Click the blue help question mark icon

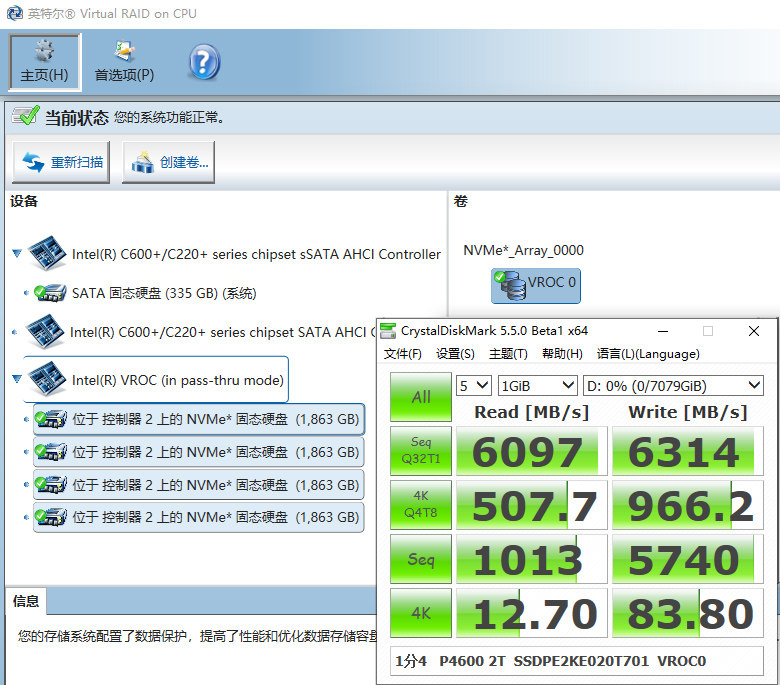pyautogui.click(x=204, y=62)
